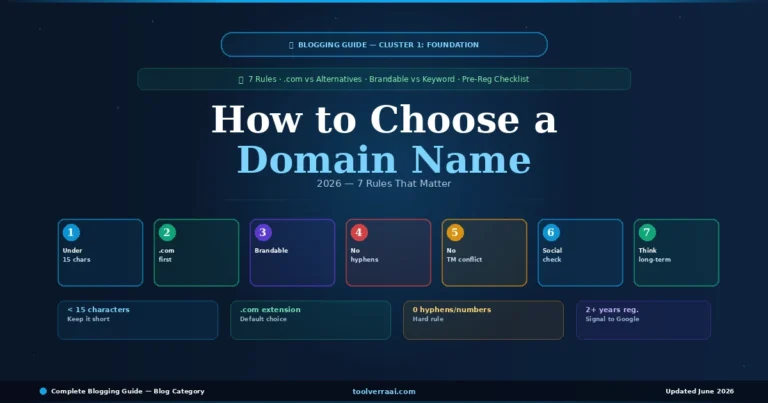This screenshot has width=768, height=403.
Task: Click the blue number 6 circle
Action: [551, 233]
